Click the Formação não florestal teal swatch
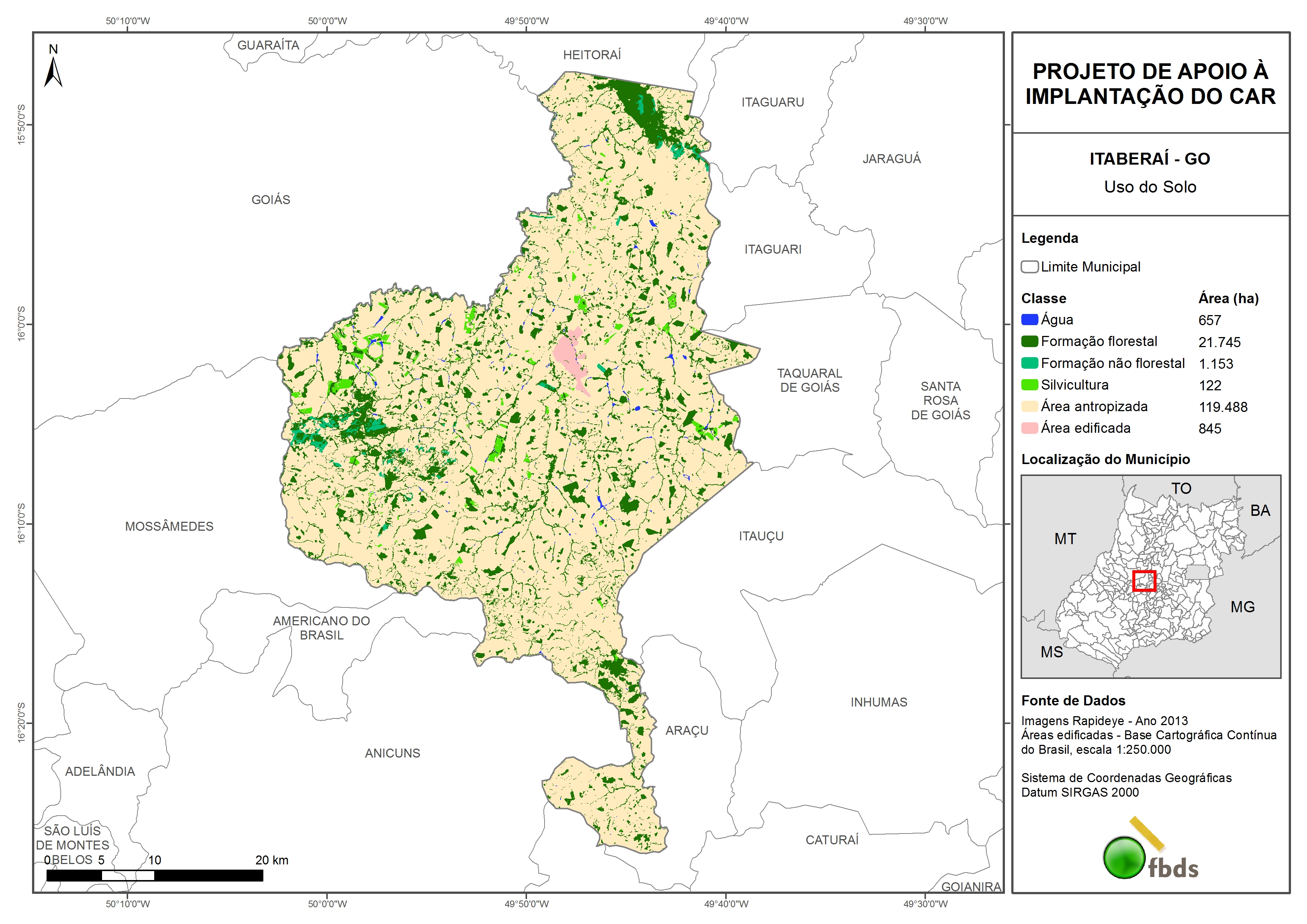This screenshot has height=924, width=1307. [1029, 363]
